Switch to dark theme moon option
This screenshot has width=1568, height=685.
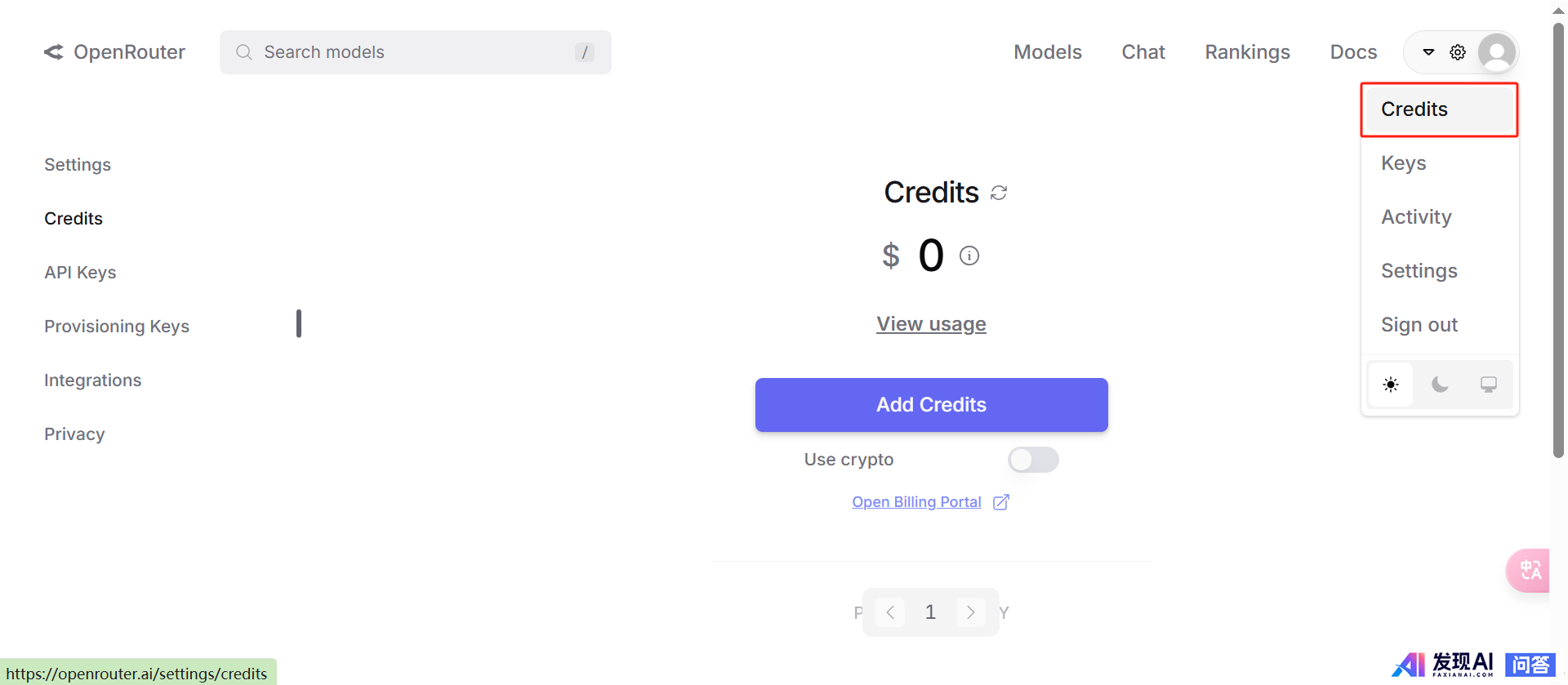[1440, 385]
